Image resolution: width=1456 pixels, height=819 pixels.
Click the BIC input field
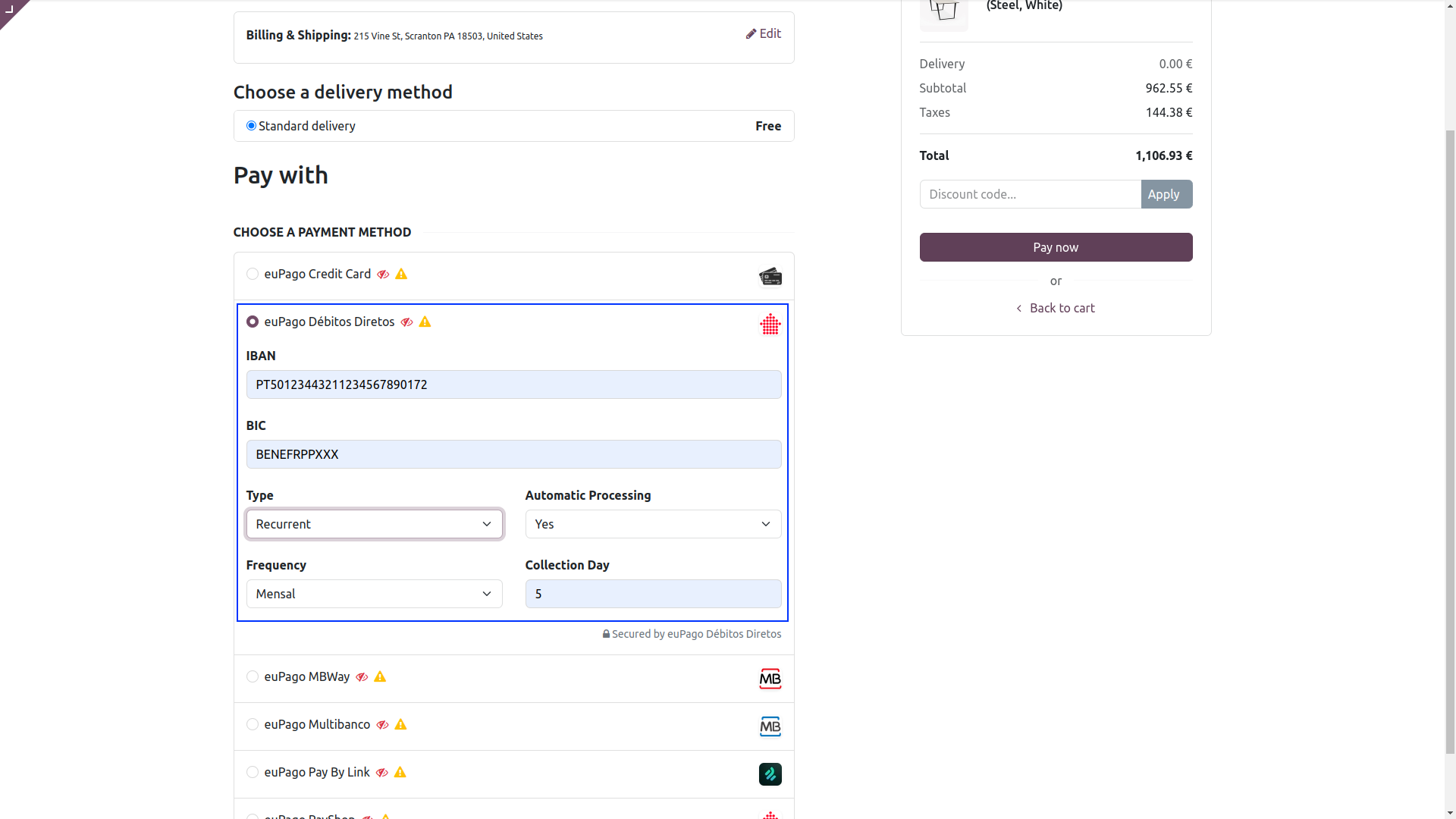pyautogui.click(x=513, y=454)
